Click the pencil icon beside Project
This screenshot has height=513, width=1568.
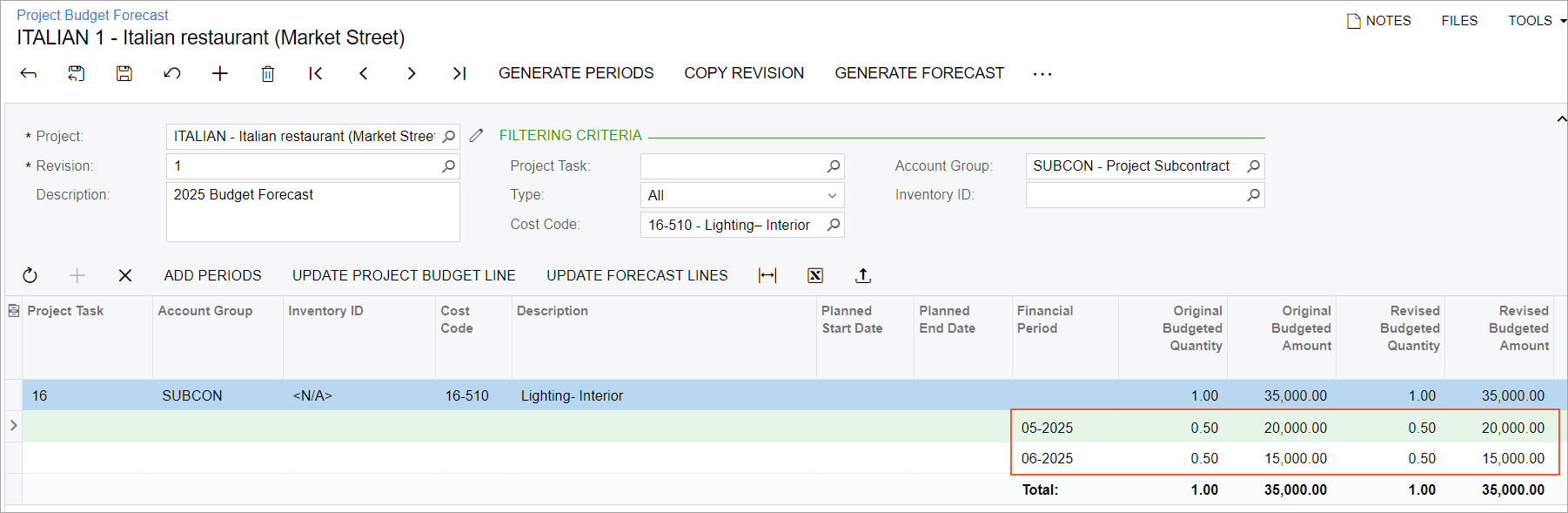[x=476, y=136]
